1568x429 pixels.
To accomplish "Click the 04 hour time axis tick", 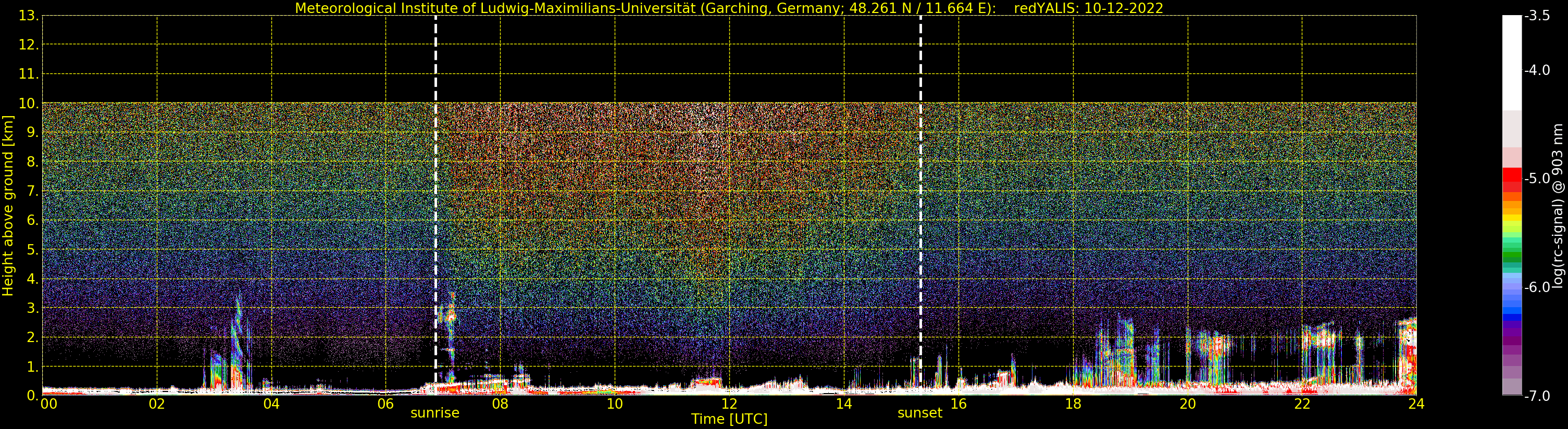I will click(271, 404).
